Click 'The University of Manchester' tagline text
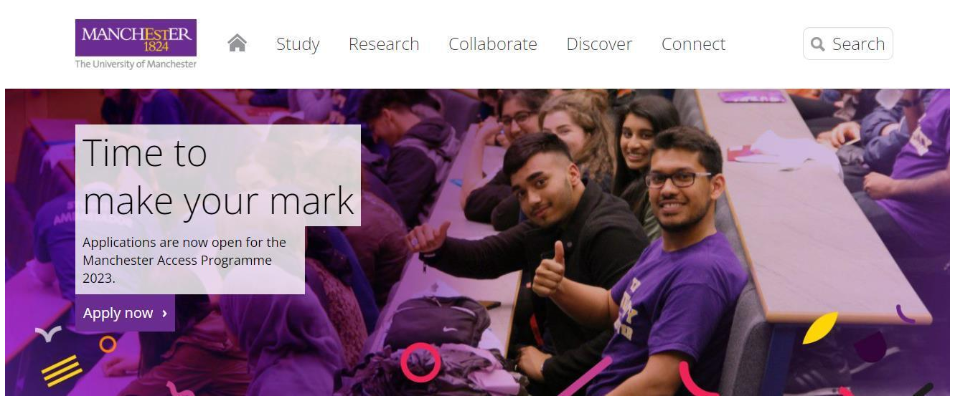Viewport: 962px width, 405px height. pos(136,64)
